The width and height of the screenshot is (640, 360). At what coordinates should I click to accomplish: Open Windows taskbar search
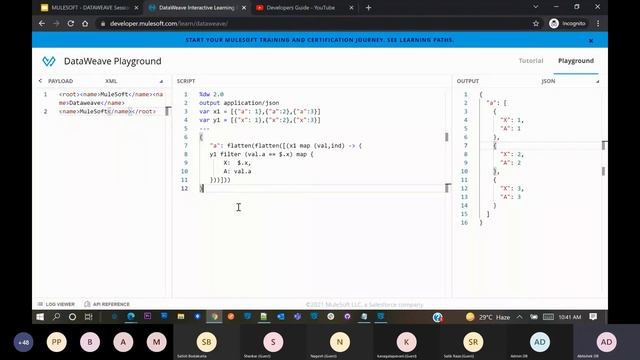pyautogui.click(x=56, y=317)
